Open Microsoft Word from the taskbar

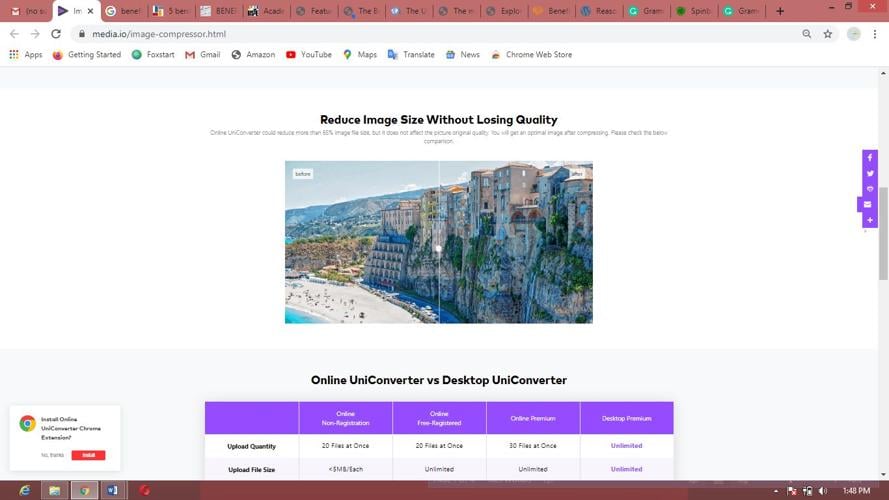[x=112, y=490]
